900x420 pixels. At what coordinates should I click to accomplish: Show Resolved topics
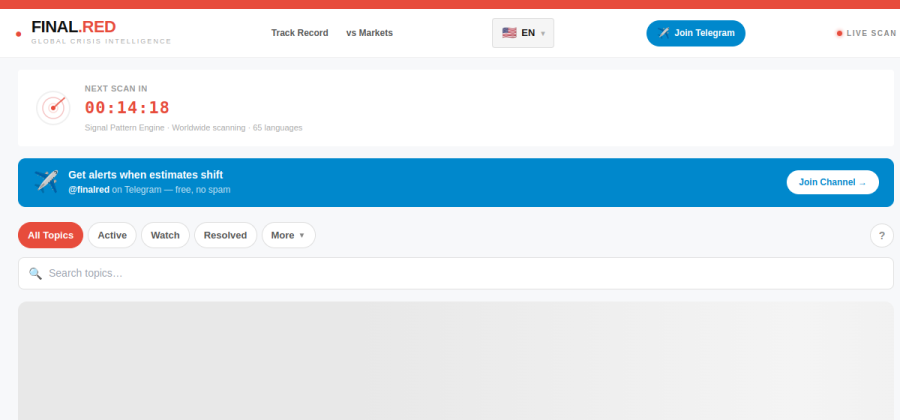[x=225, y=235]
